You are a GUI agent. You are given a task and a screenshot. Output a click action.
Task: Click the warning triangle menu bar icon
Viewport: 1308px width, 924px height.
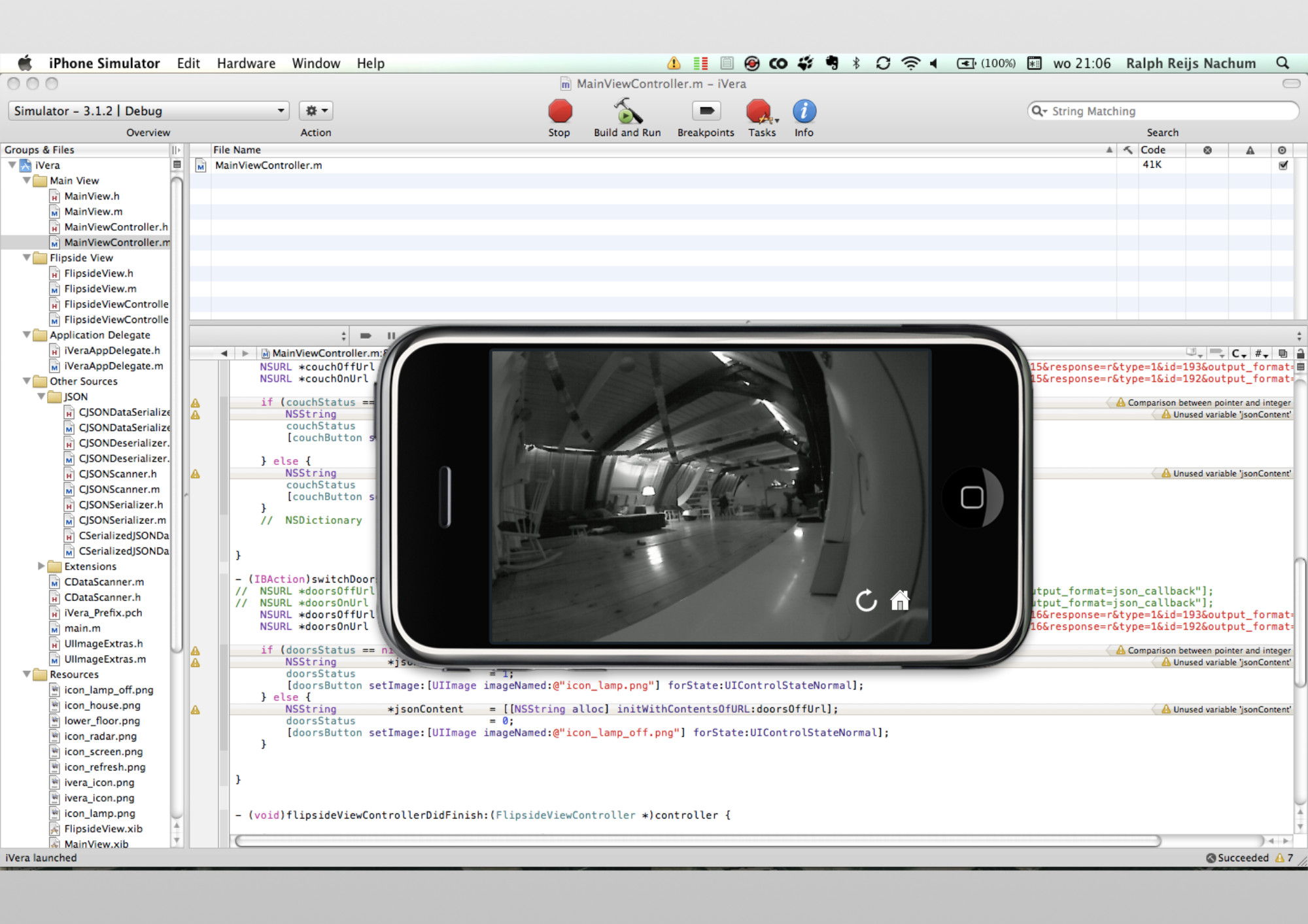point(674,63)
